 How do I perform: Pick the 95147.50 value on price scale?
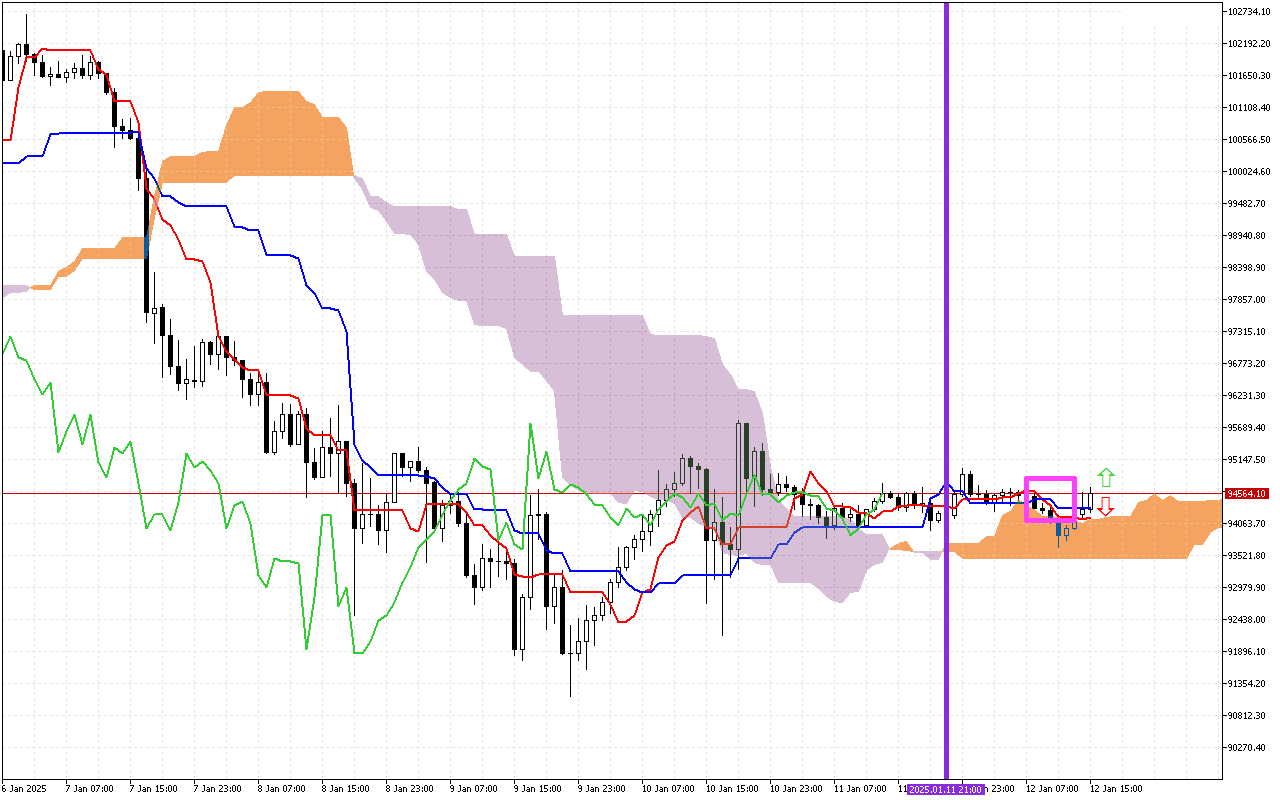(x=1248, y=460)
